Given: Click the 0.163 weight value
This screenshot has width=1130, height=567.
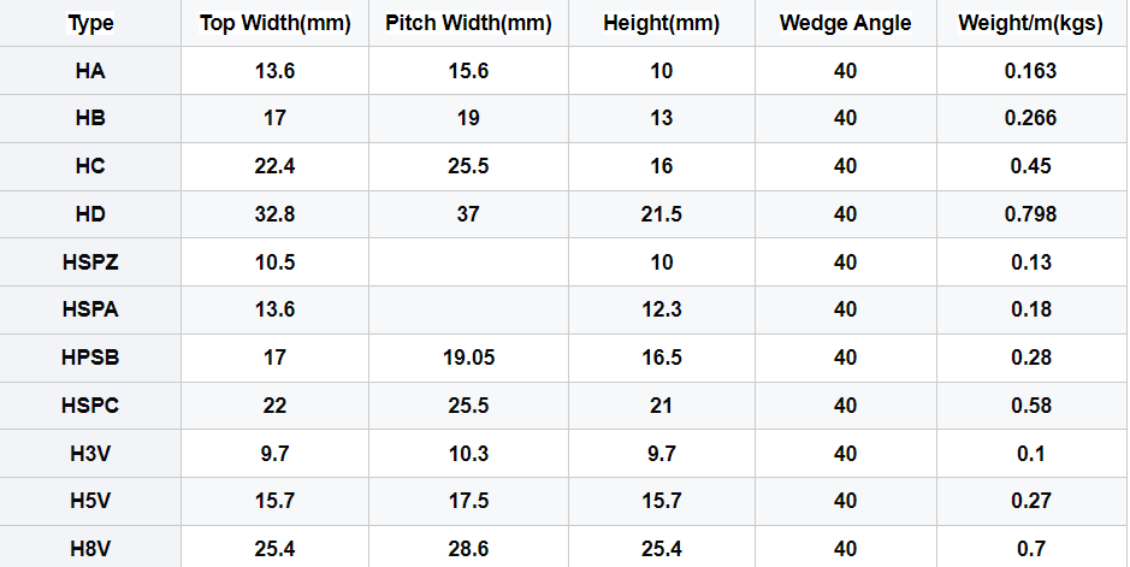Looking at the screenshot, I should 1031,71.
